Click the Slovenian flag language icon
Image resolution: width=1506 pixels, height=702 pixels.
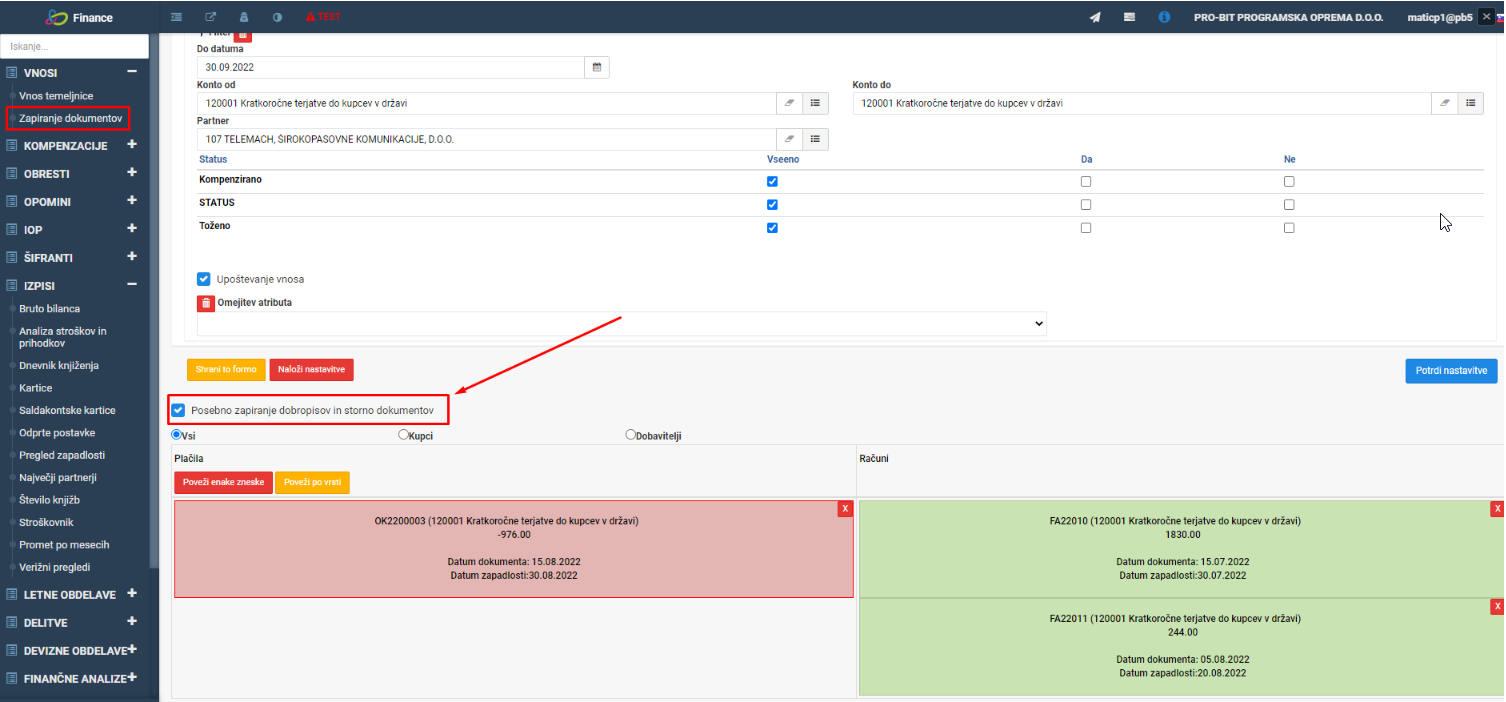click(1501, 18)
